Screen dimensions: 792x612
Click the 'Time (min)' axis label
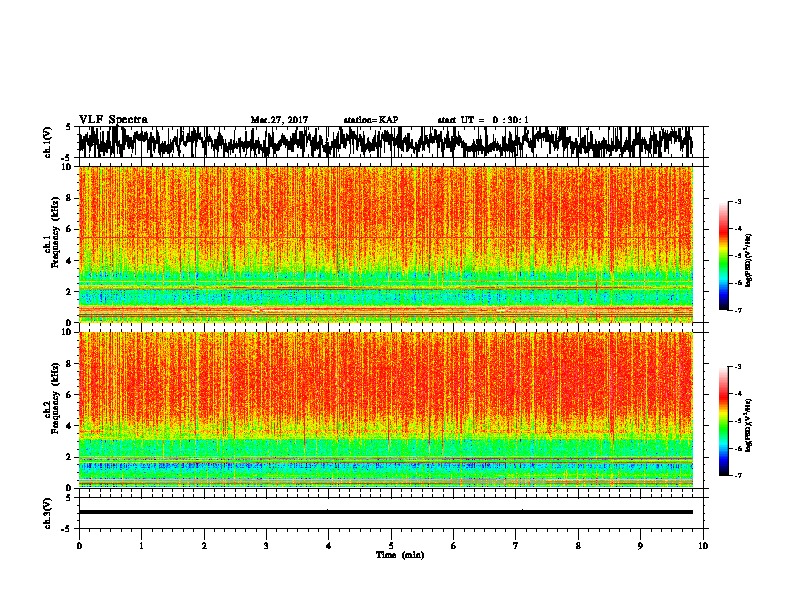point(400,555)
